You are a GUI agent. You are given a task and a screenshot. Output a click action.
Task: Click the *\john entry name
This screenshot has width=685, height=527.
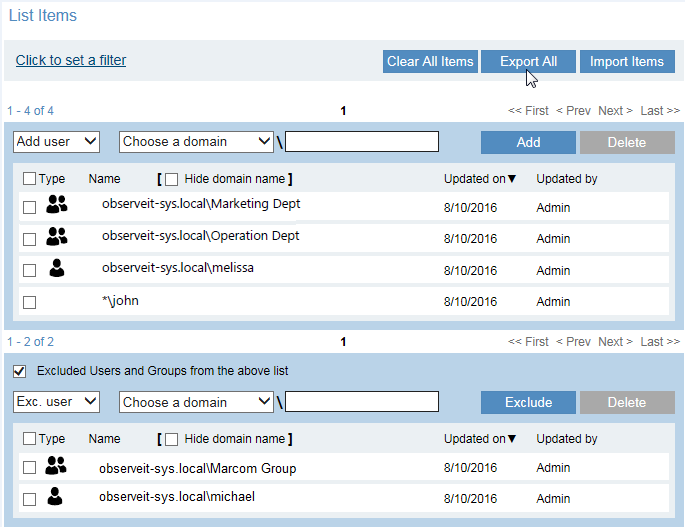120,301
